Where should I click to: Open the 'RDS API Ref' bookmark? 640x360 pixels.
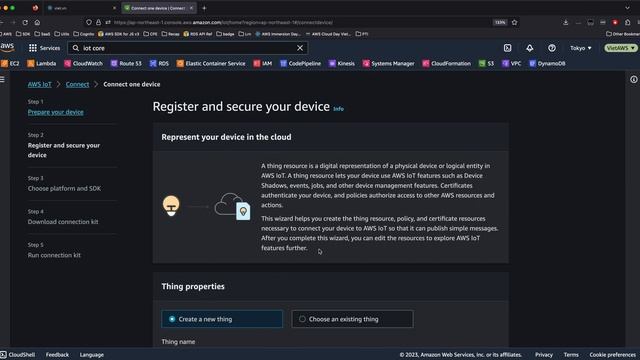click(x=198, y=34)
